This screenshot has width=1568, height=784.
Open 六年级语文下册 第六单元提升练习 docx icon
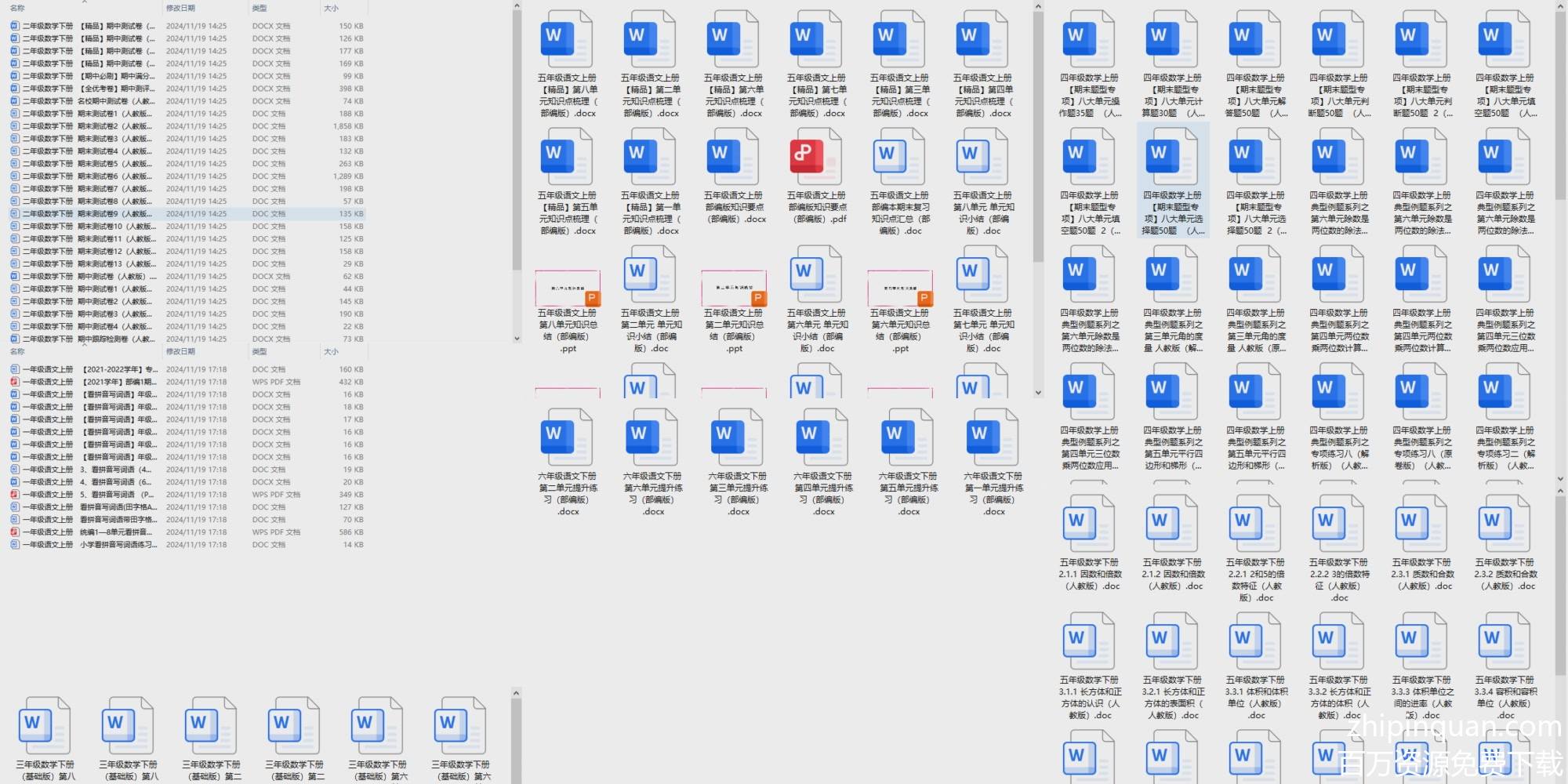[x=653, y=437]
